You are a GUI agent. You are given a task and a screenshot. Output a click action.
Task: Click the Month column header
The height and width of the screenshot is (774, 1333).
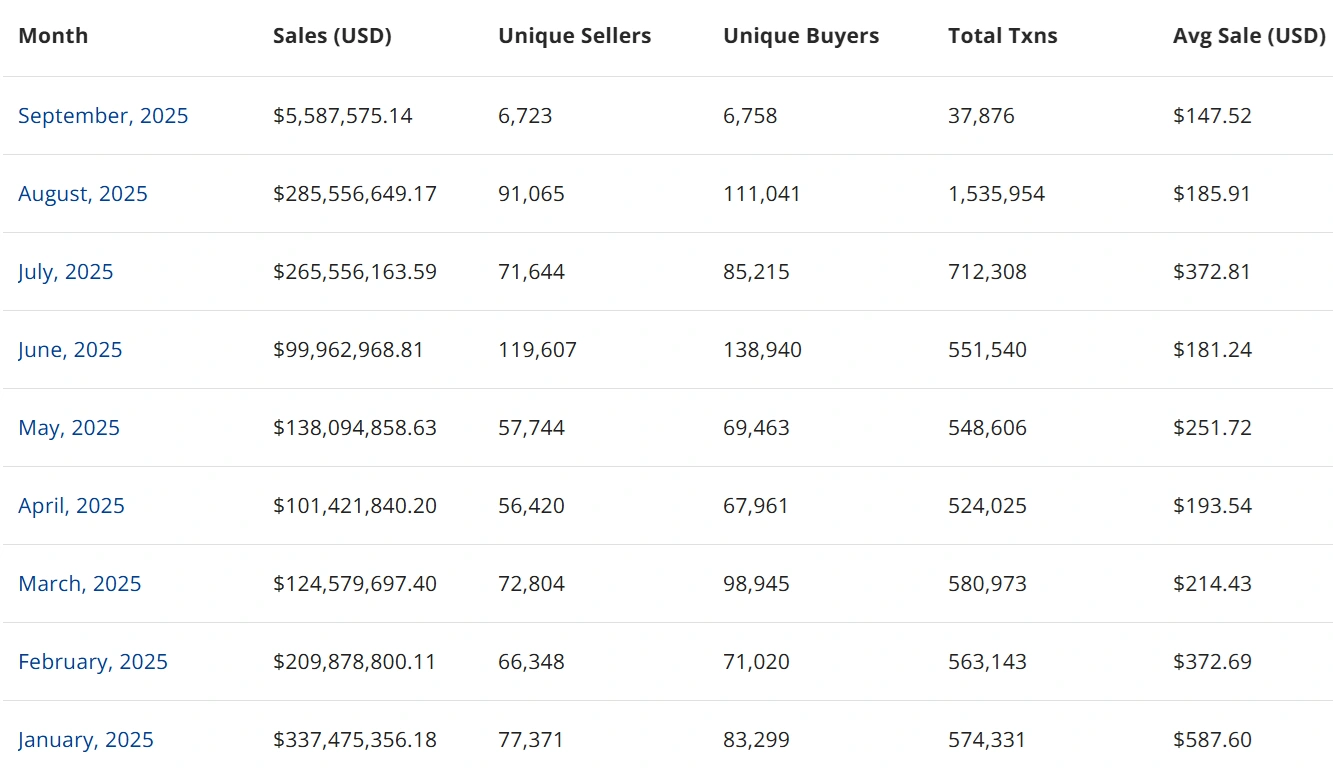click(53, 36)
